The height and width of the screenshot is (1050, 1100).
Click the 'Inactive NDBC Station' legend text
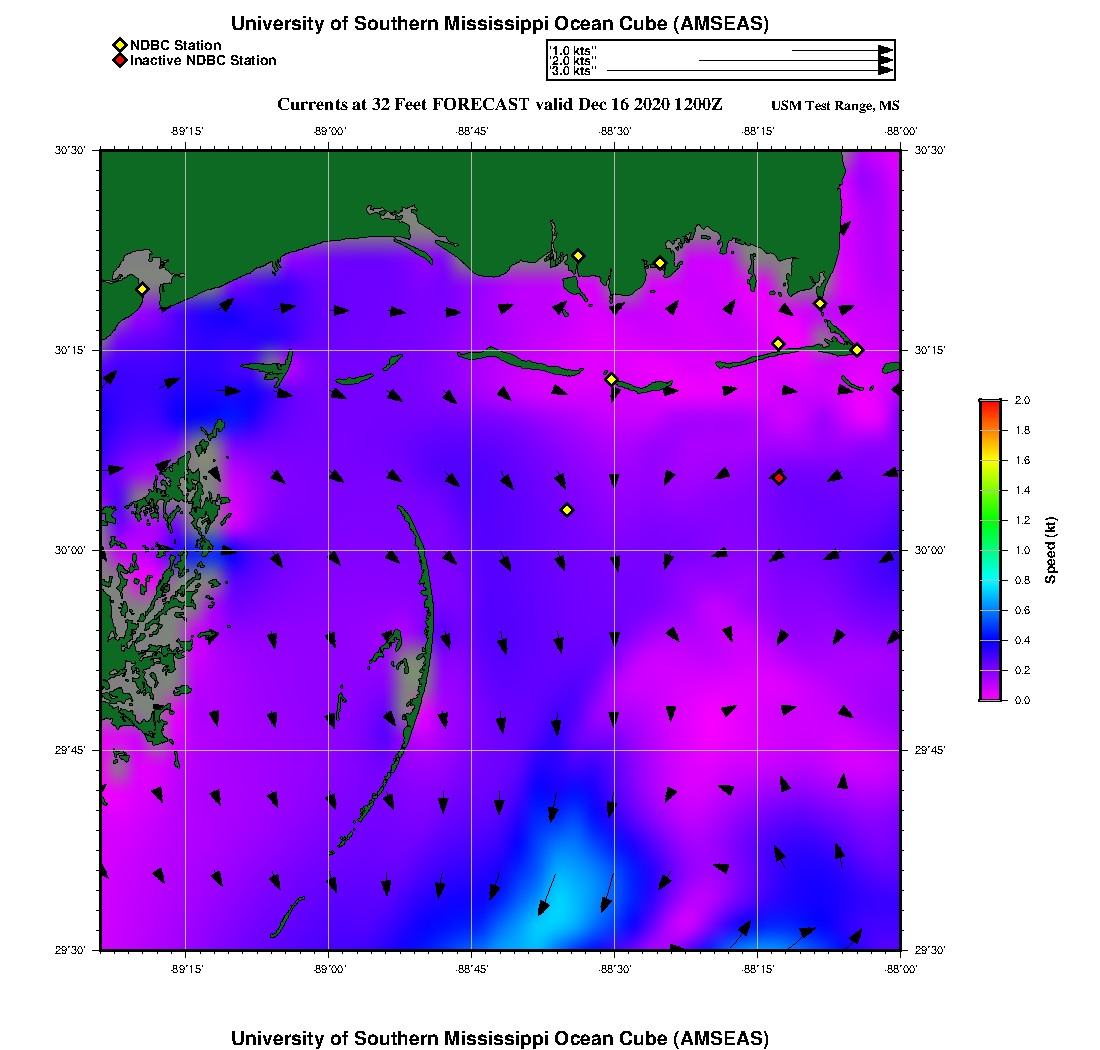[203, 60]
